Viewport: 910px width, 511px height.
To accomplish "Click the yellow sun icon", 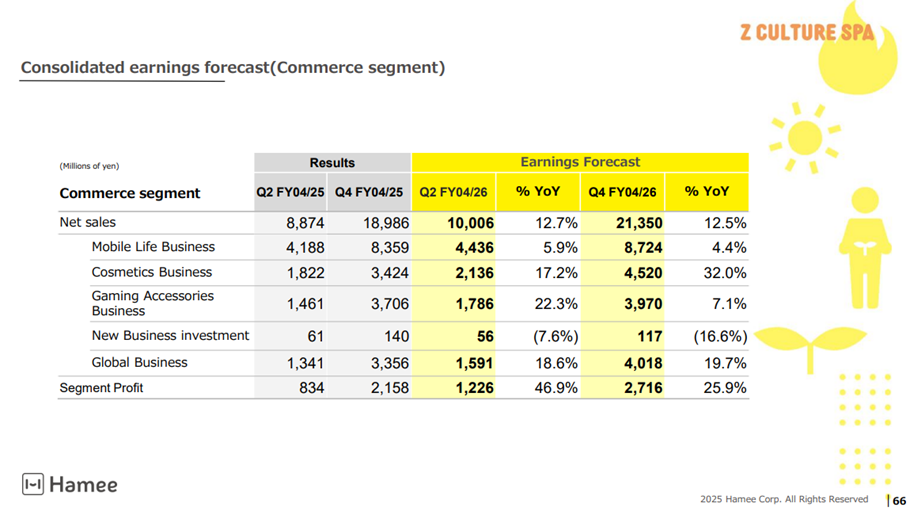I will pyautogui.click(x=803, y=138).
